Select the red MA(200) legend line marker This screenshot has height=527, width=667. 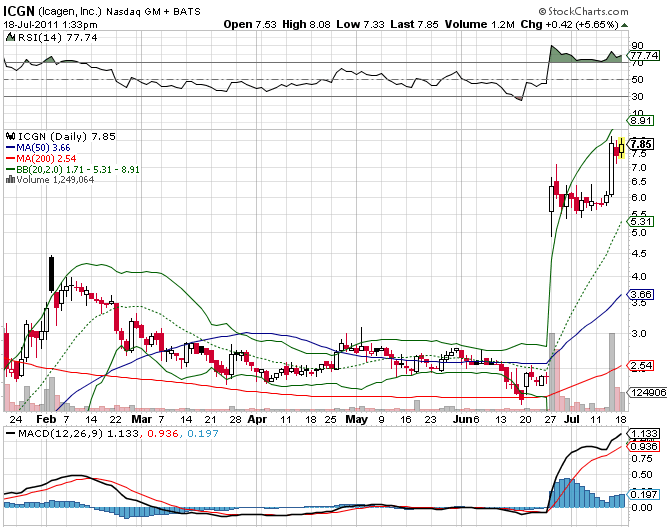point(11,158)
